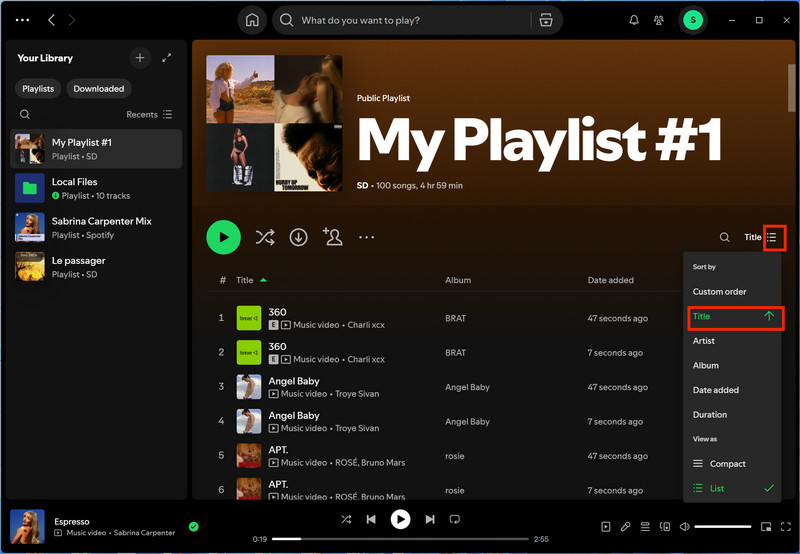Sort by Duration
This screenshot has width=800, height=554.
pos(733,415)
